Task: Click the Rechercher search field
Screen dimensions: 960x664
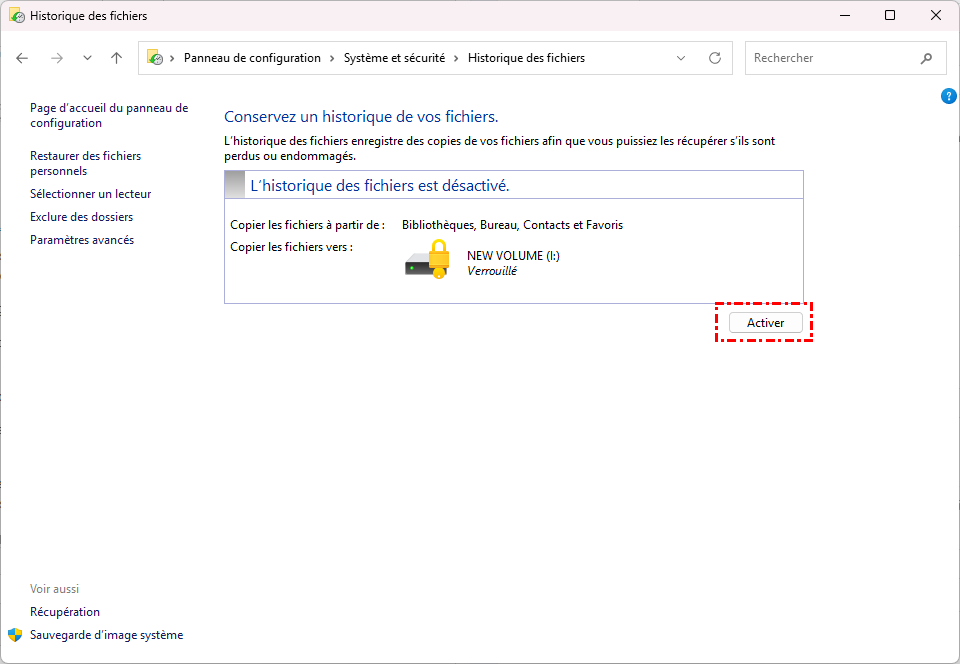Action: (x=830, y=58)
